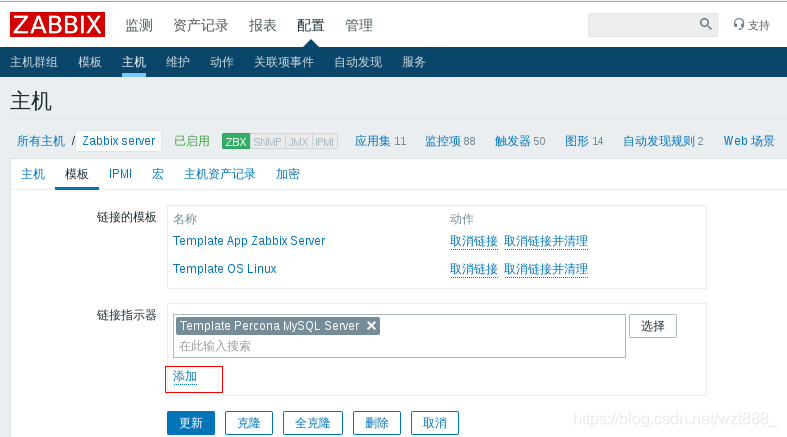787x437 pixels.
Task: Click the ZABBIX logo
Action: point(57,25)
